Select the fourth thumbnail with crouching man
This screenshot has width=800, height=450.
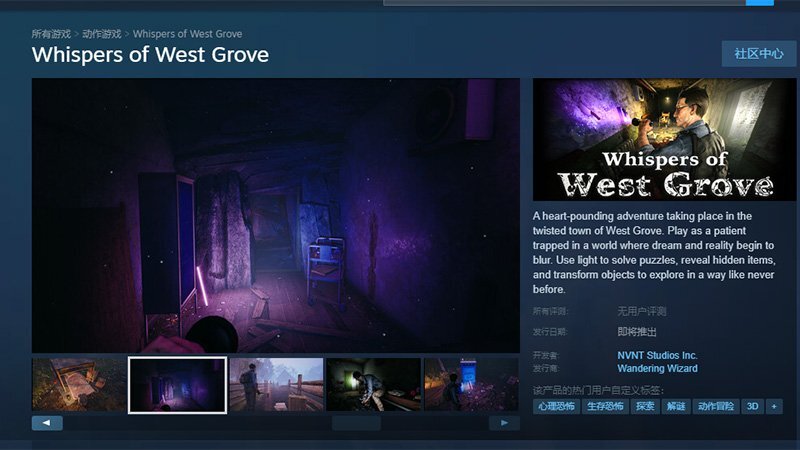click(x=373, y=385)
